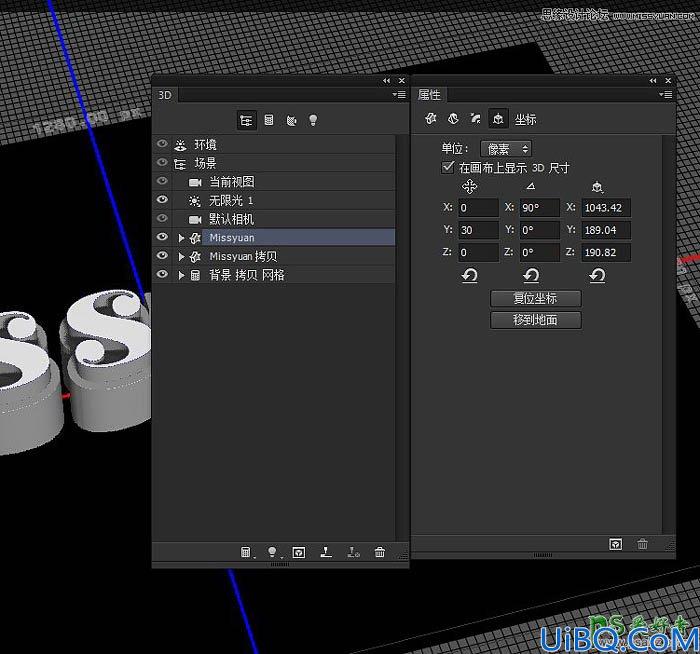Screen dimensions: 700x654
Task: Click the scale Z field showing 190.82
Action: click(x=606, y=252)
